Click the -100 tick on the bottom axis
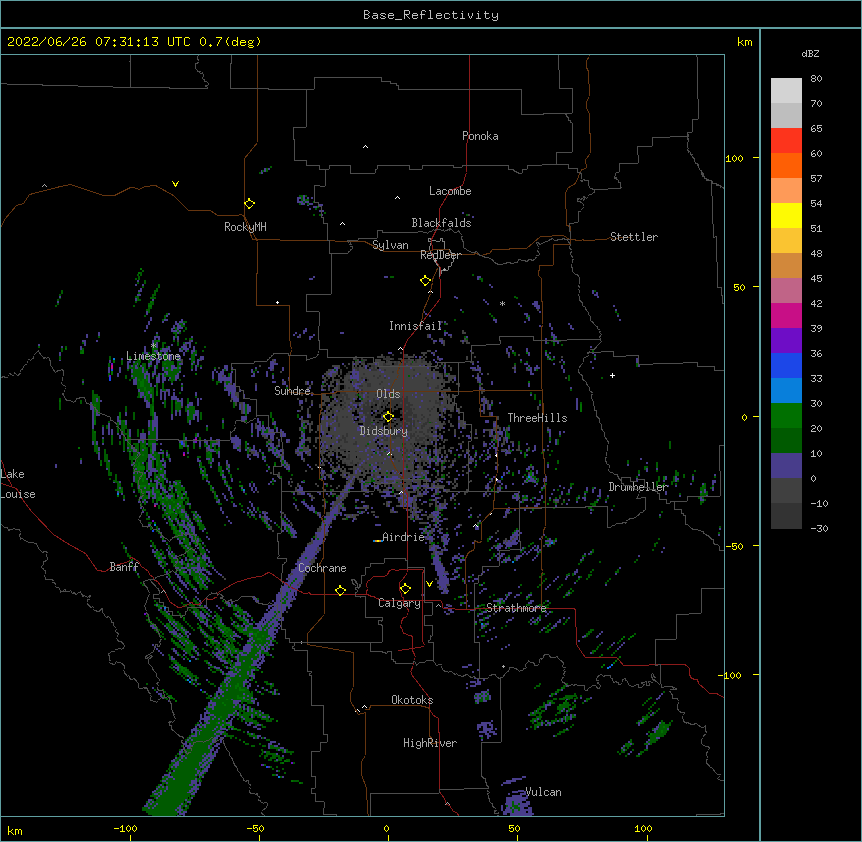This screenshot has height=842, width=862. tap(125, 828)
